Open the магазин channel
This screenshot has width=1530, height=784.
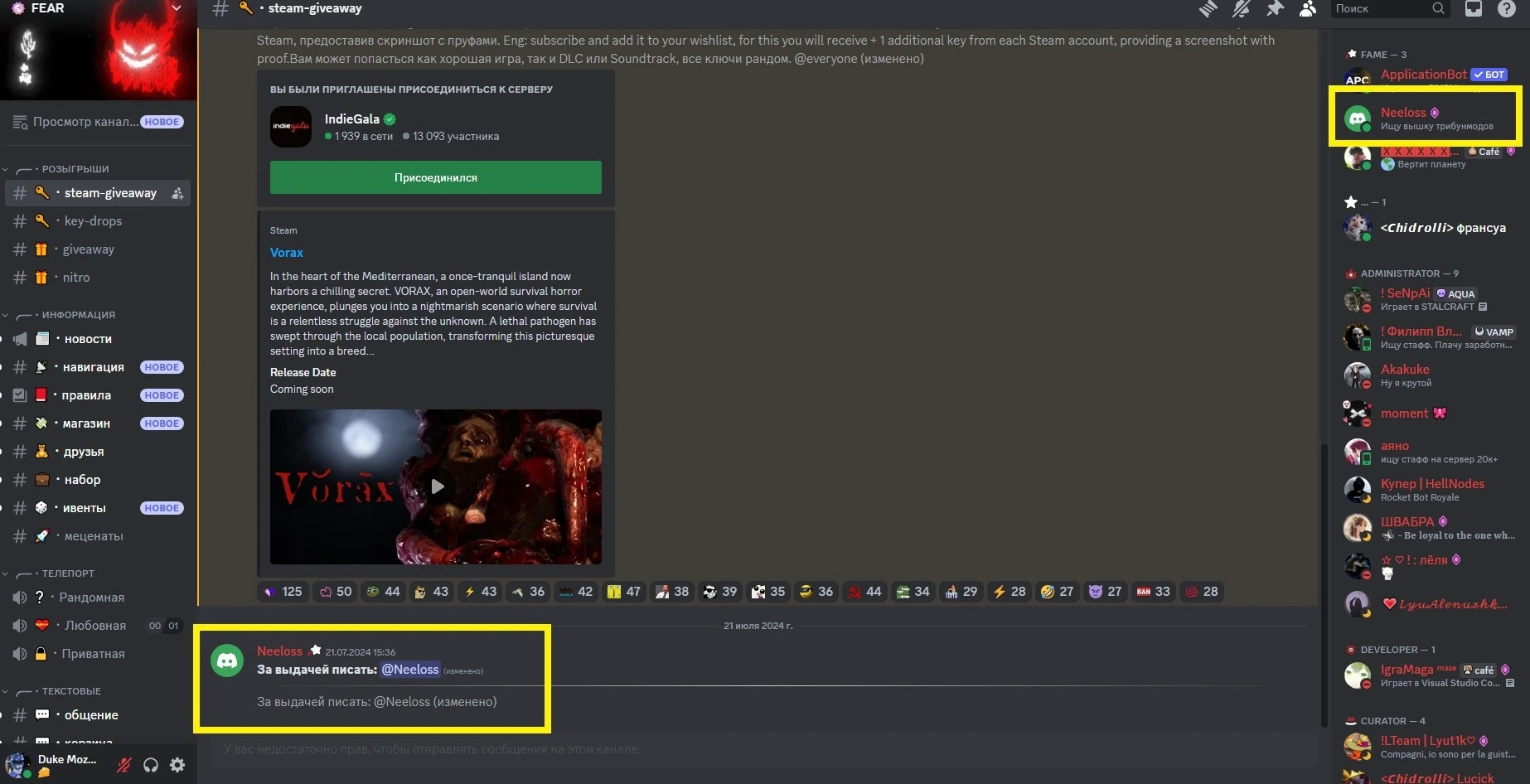pos(98,423)
